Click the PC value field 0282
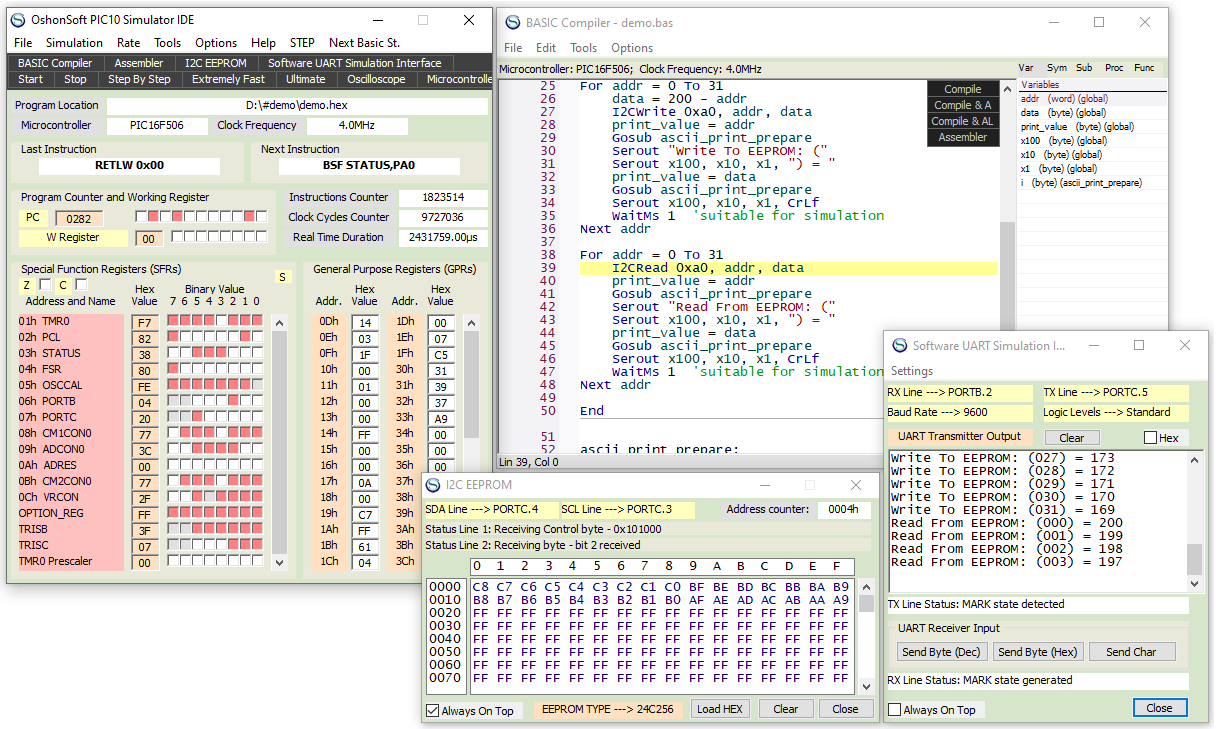The height and width of the screenshot is (729, 1216). 79,219
